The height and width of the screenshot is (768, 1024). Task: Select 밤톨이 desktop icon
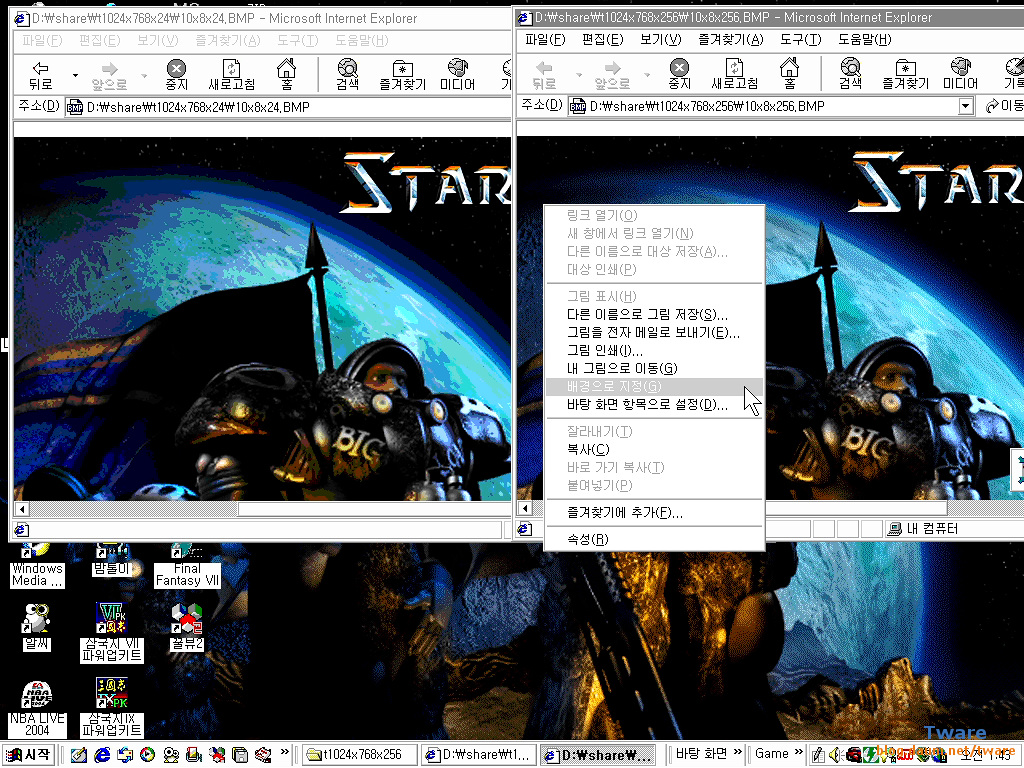[112, 560]
